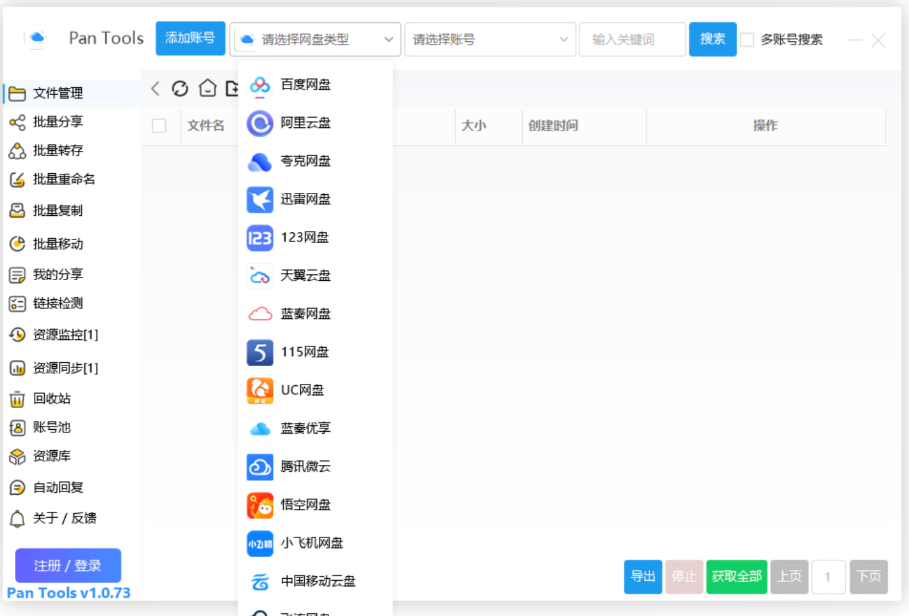Image resolution: width=909 pixels, height=616 pixels.
Task: Click the Pan Tools cloud logo
Action: point(37,38)
